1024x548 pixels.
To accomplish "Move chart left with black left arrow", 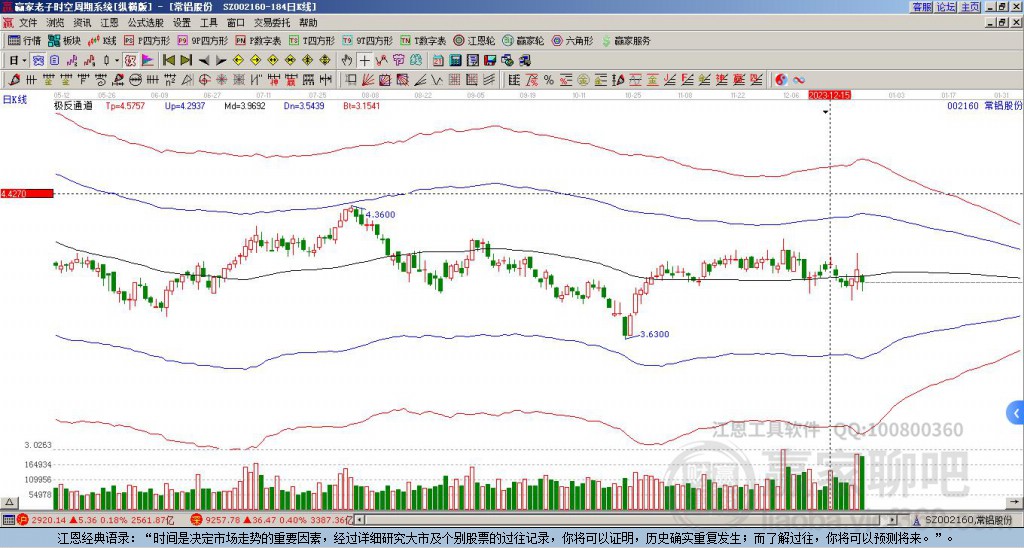I will coord(203,61).
